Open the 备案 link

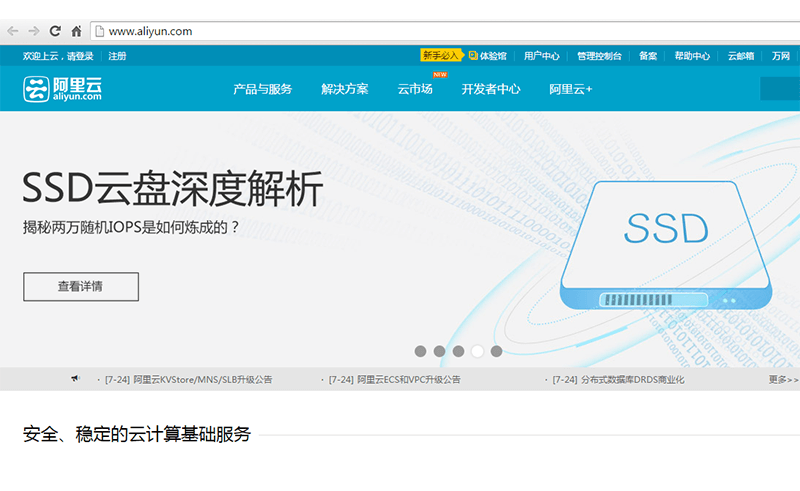coord(648,56)
